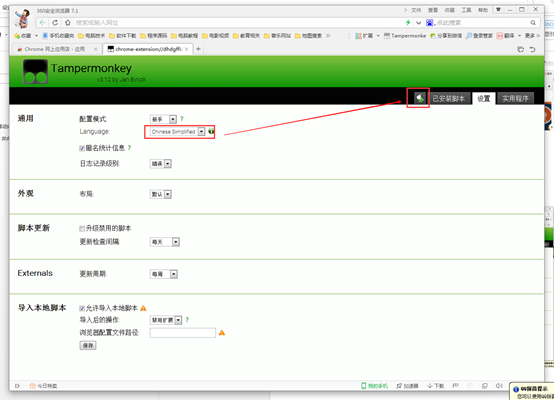Toggle 允许导入本地脚本 checkbox
The height and width of the screenshot is (400, 554).
tap(82, 308)
